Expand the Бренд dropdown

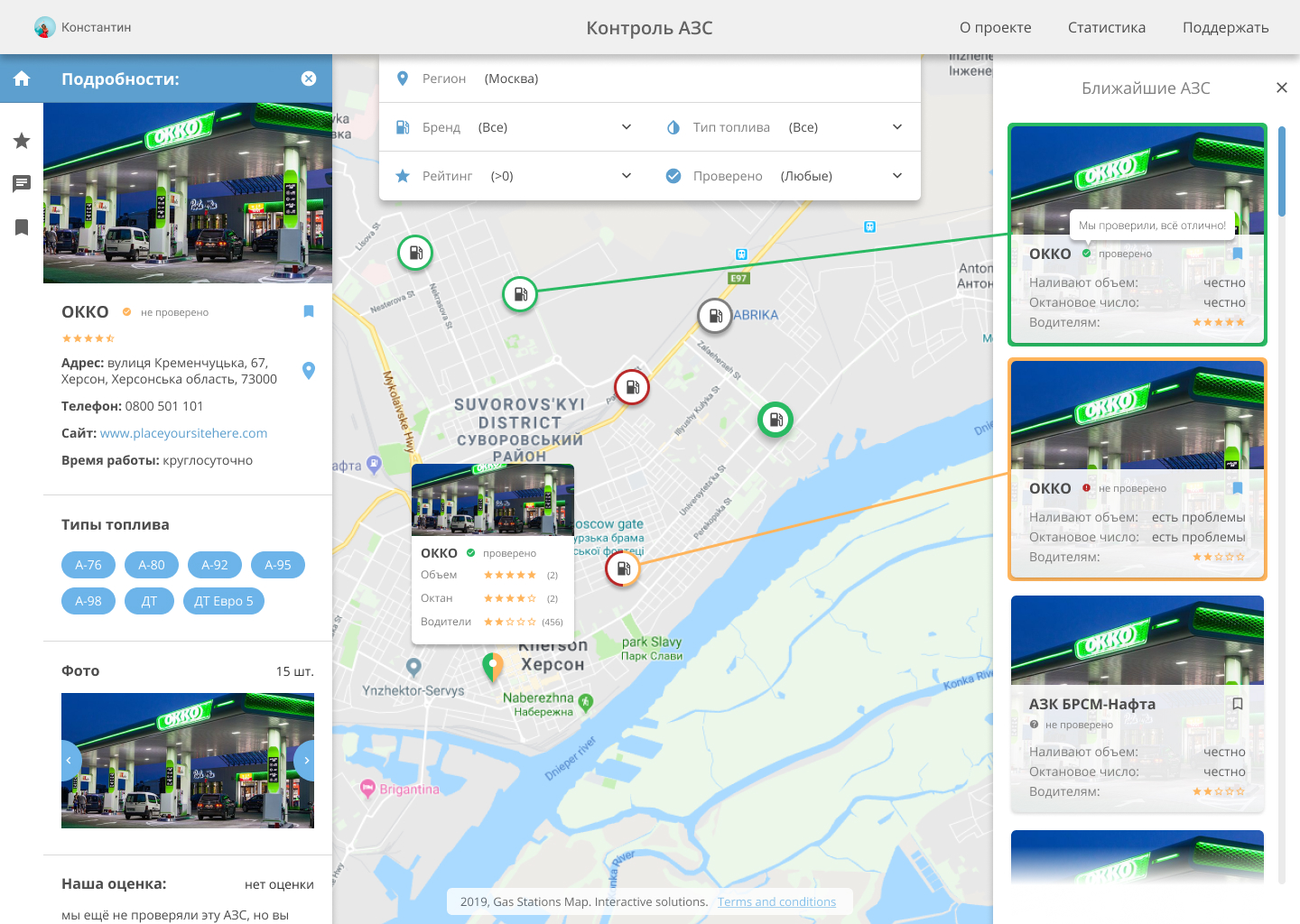click(515, 127)
